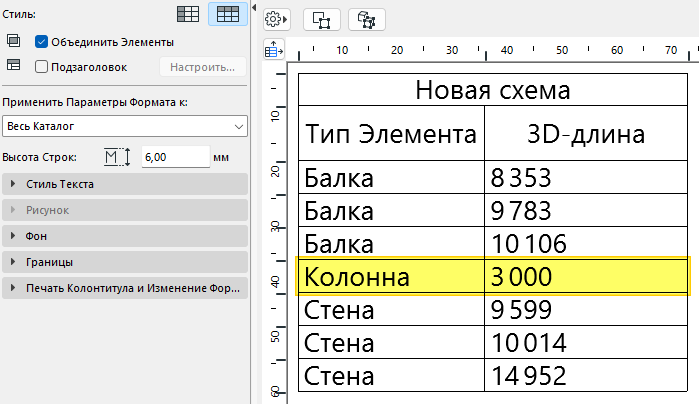Expand Печать Колонтитула и Изменение section
The height and width of the screenshot is (404, 699).
(125, 288)
